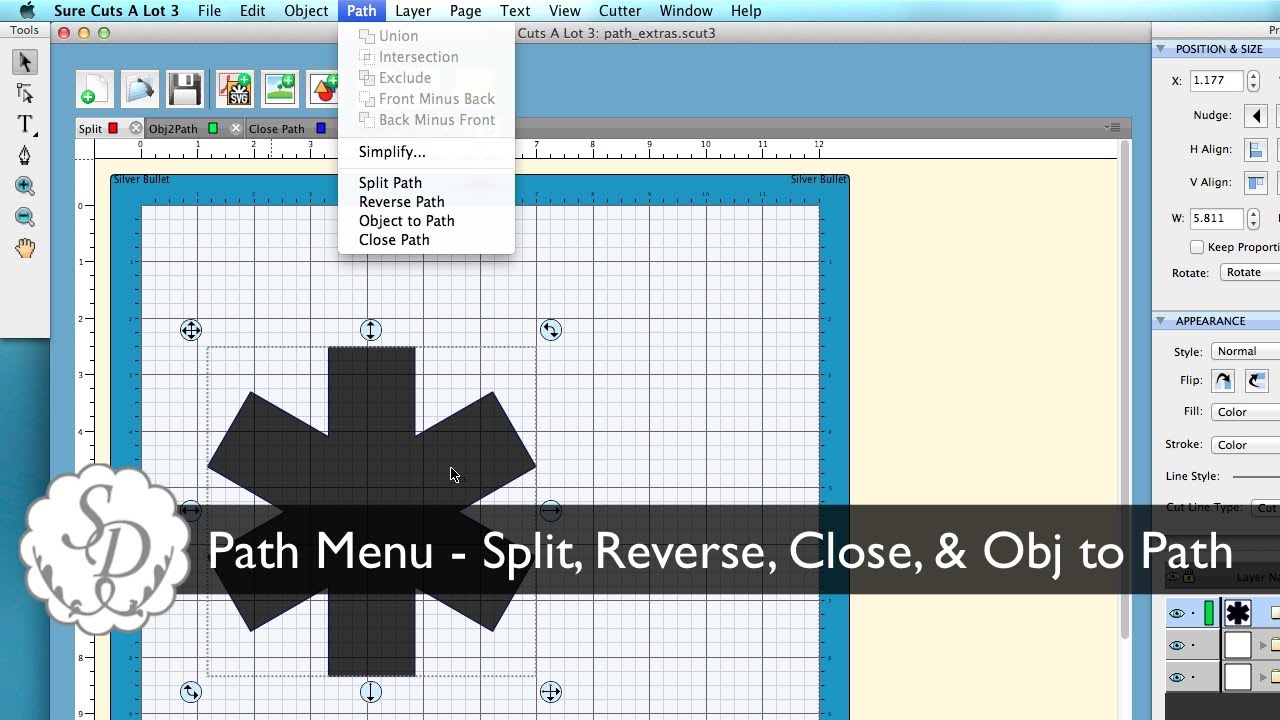This screenshot has height=720, width=1280.
Task: Open the Cutter menu
Action: [620, 11]
